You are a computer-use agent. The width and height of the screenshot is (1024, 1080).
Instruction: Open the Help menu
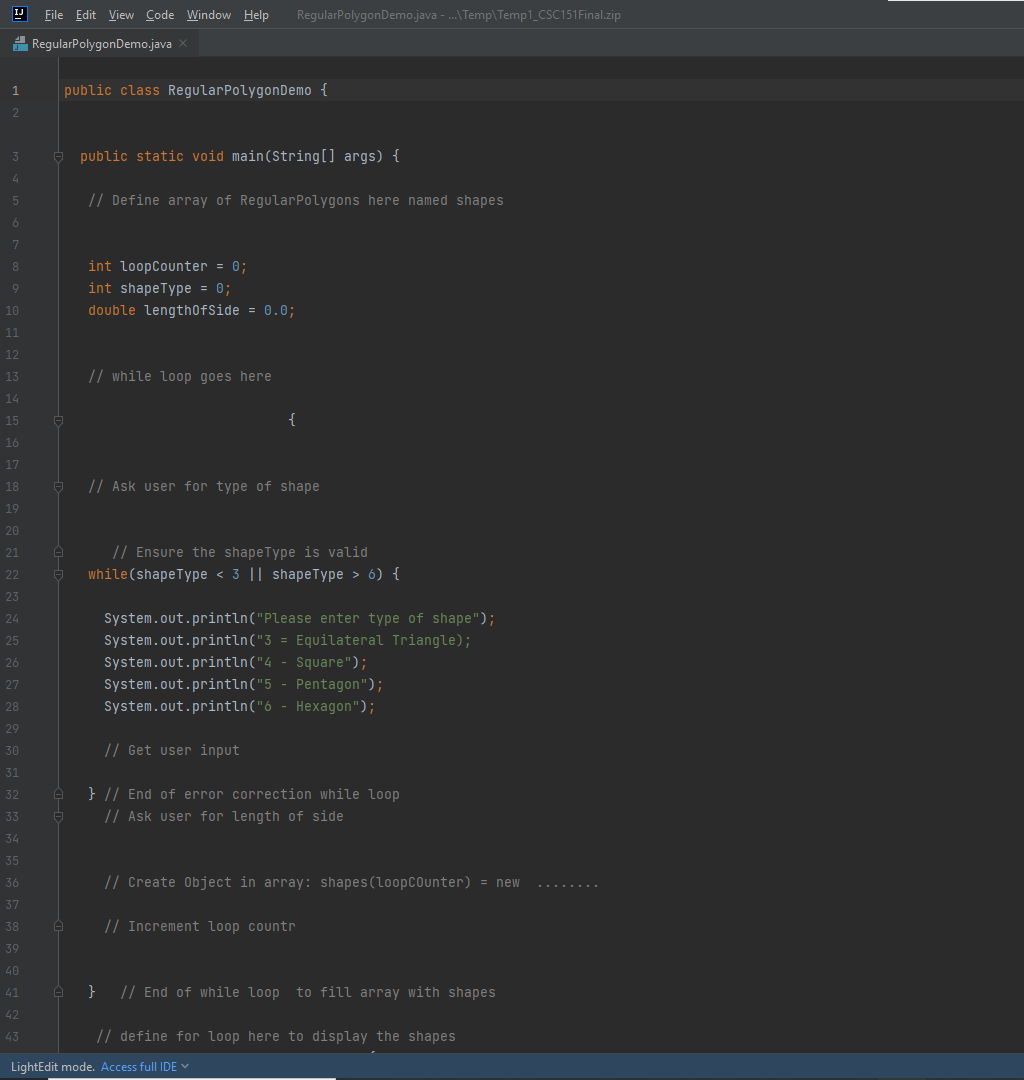point(255,14)
